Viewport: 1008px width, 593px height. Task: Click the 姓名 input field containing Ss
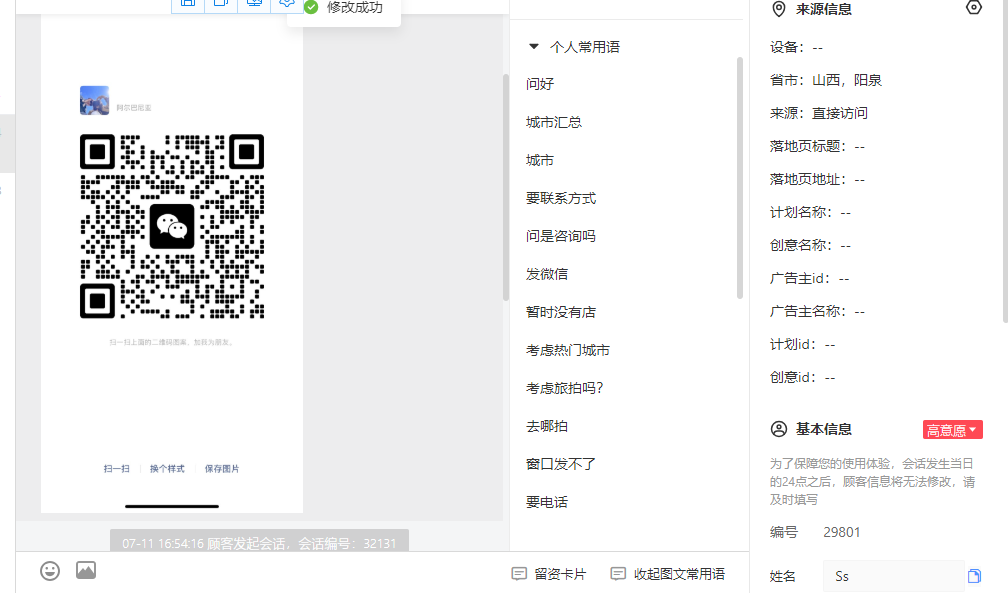(x=894, y=576)
